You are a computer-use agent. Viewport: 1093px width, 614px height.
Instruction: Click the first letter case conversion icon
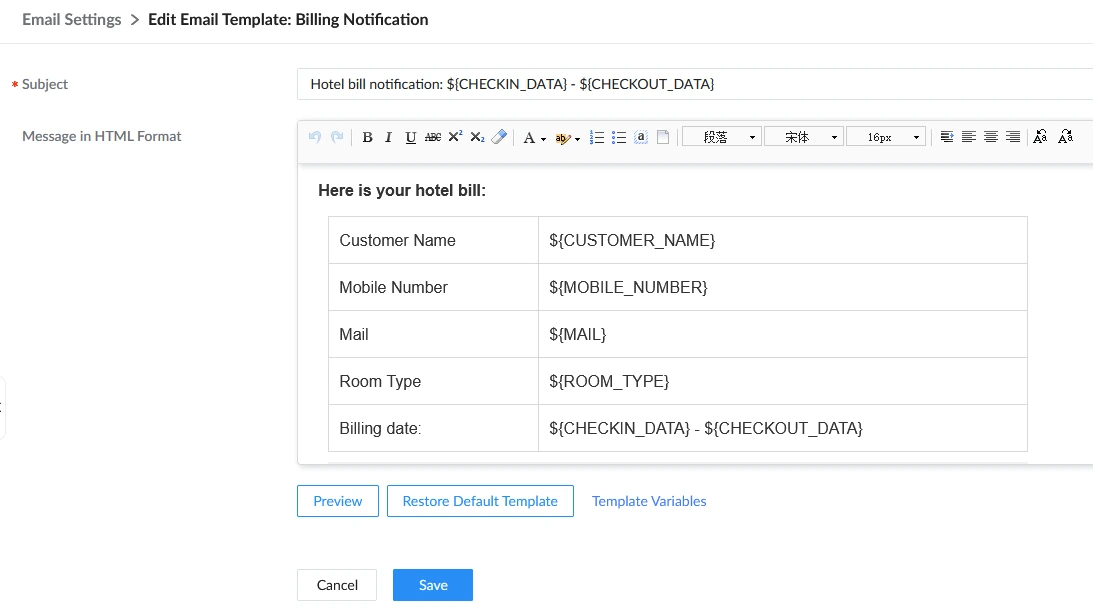[x=1040, y=137]
